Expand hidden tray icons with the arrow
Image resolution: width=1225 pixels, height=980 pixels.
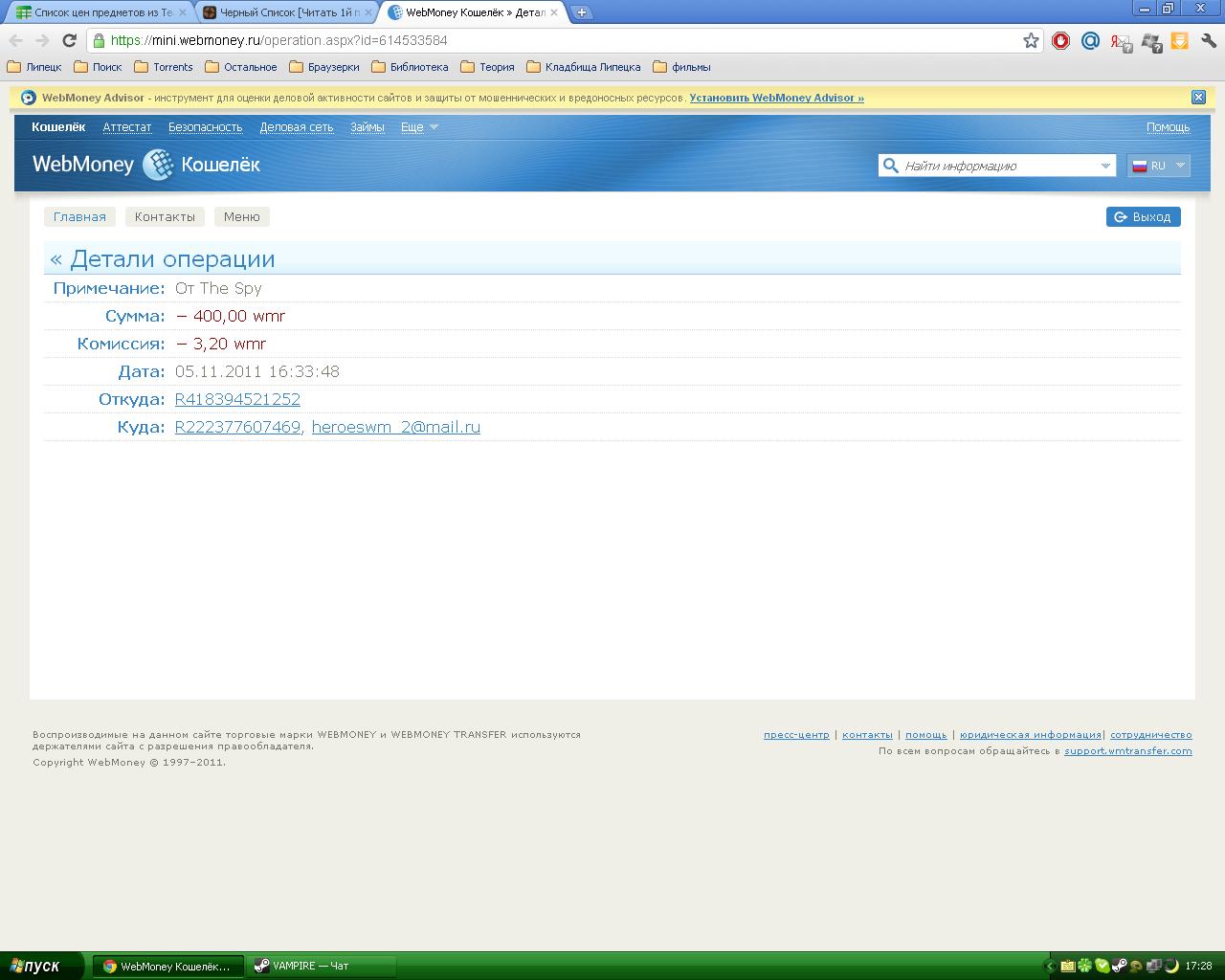coord(1050,966)
